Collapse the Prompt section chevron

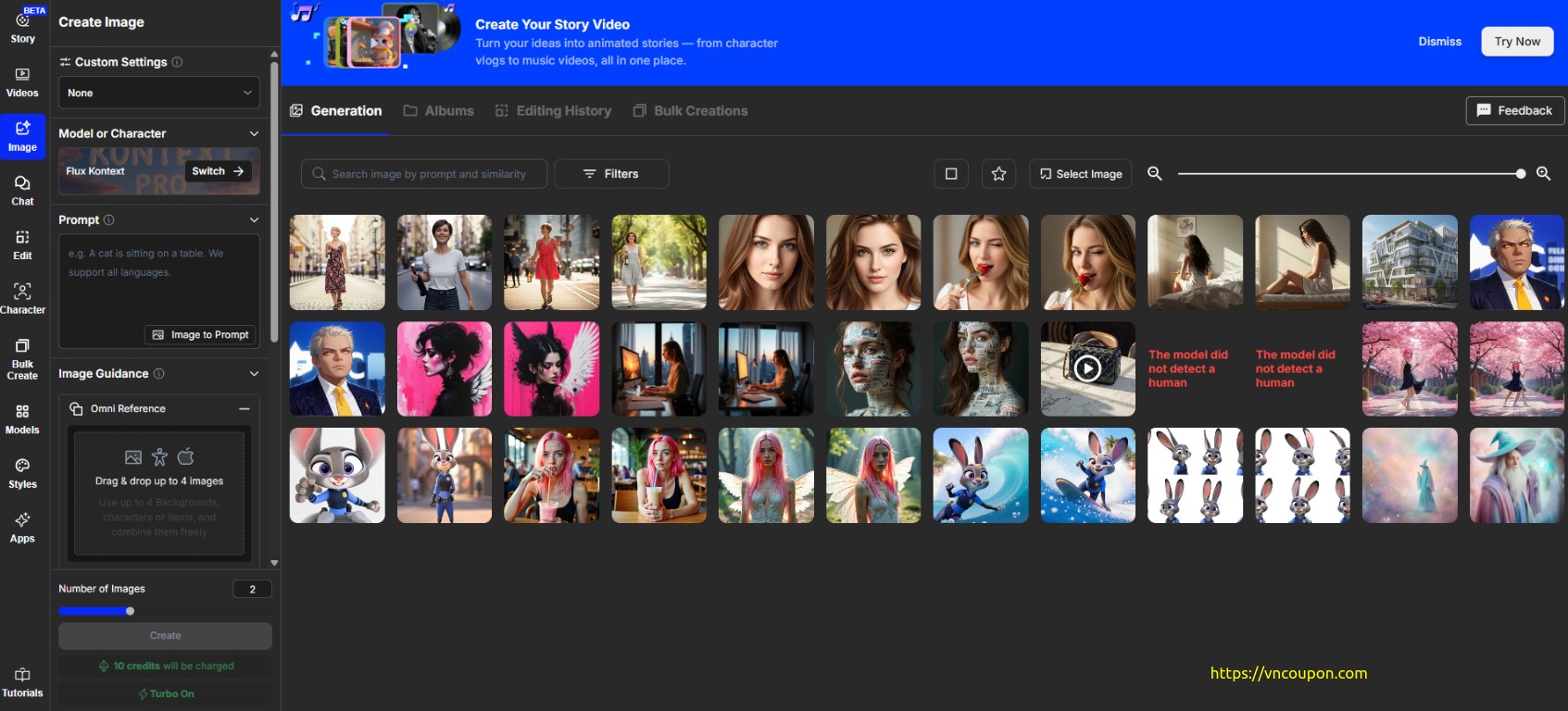coord(254,219)
